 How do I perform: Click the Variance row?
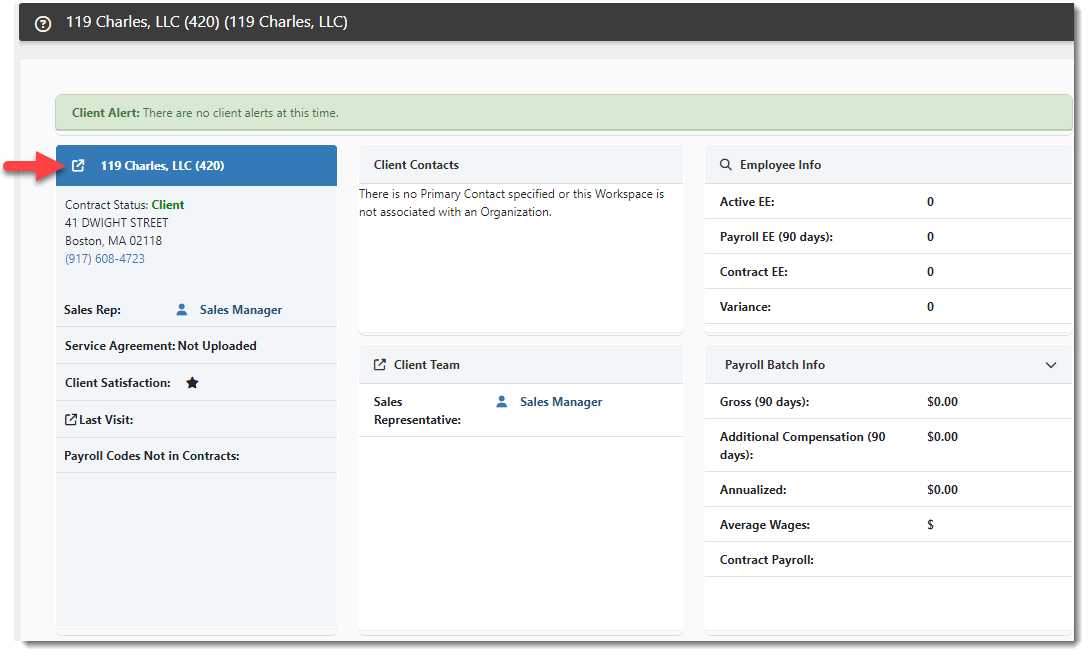pyautogui.click(x=888, y=306)
